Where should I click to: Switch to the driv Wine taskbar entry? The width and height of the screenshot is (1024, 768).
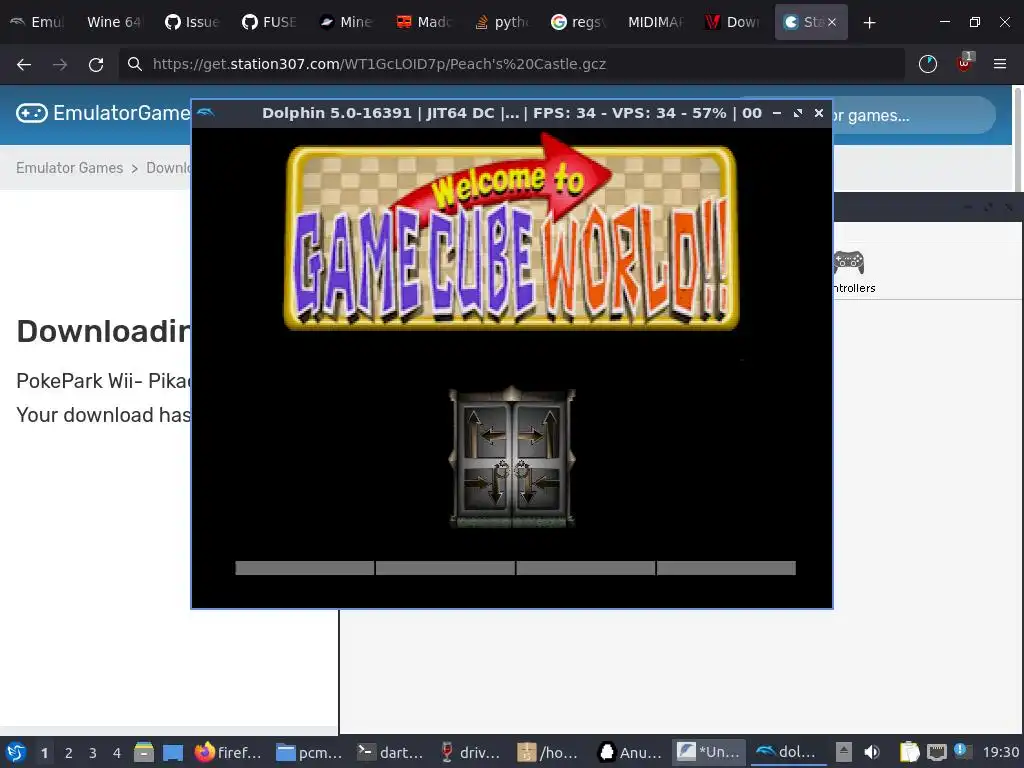coord(471,752)
